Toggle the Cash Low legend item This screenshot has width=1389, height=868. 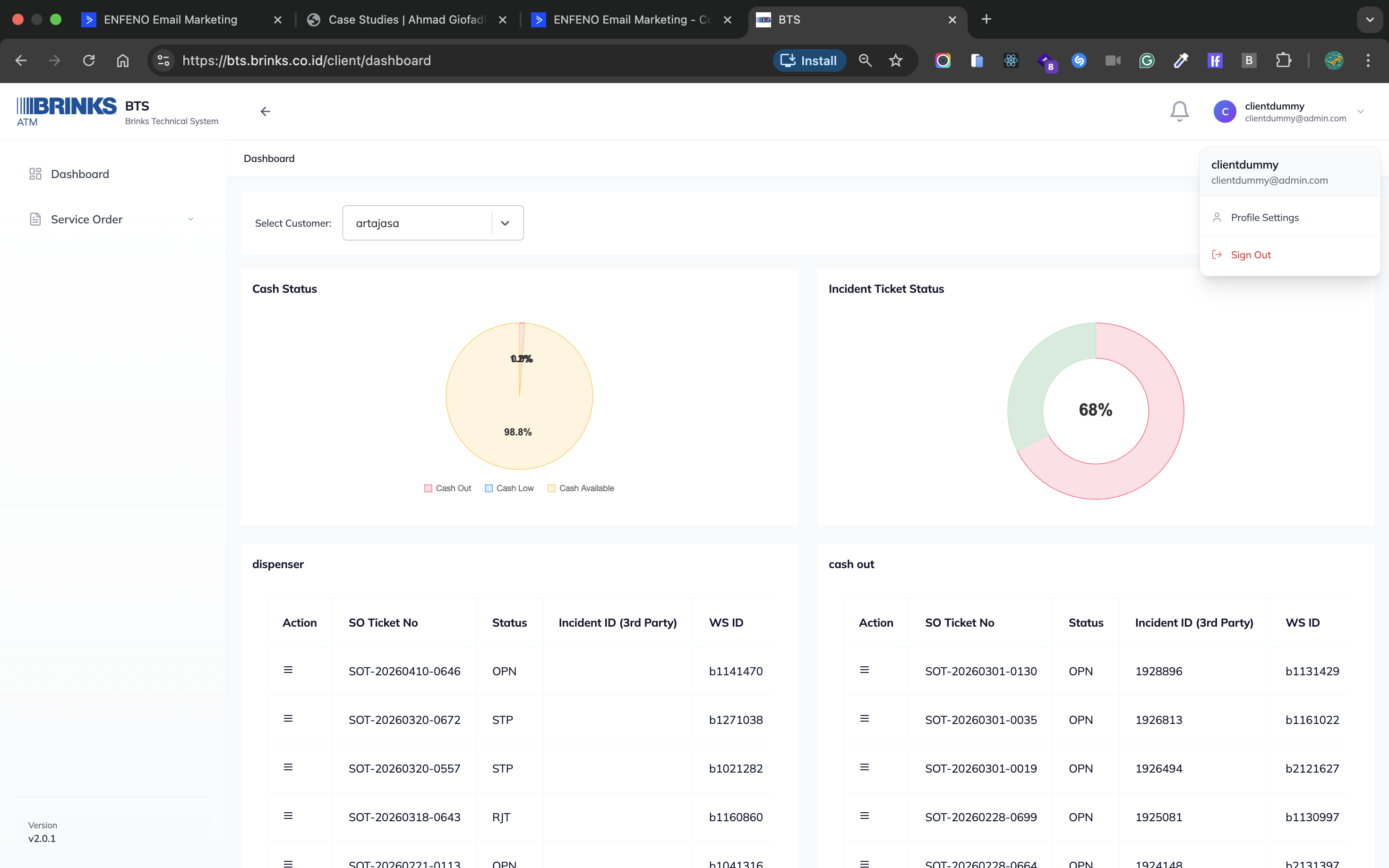coord(509,488)
